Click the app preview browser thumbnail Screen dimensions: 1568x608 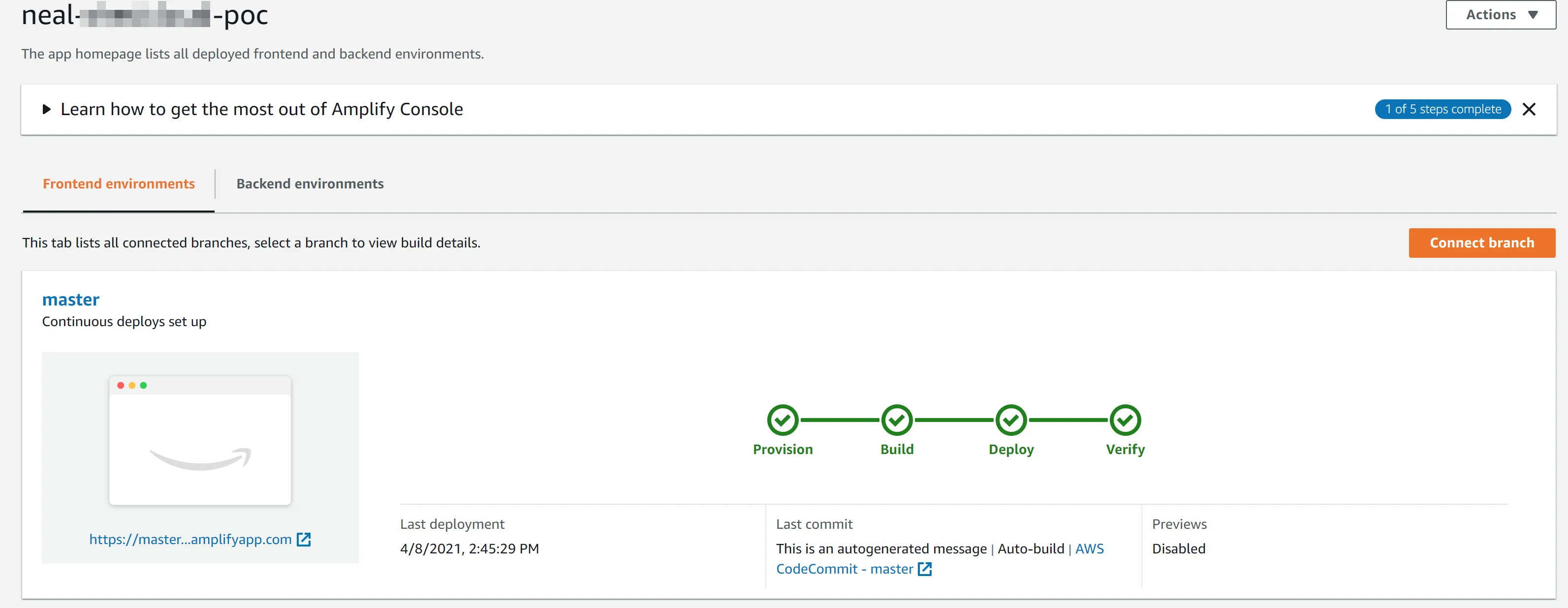[200, 440]
